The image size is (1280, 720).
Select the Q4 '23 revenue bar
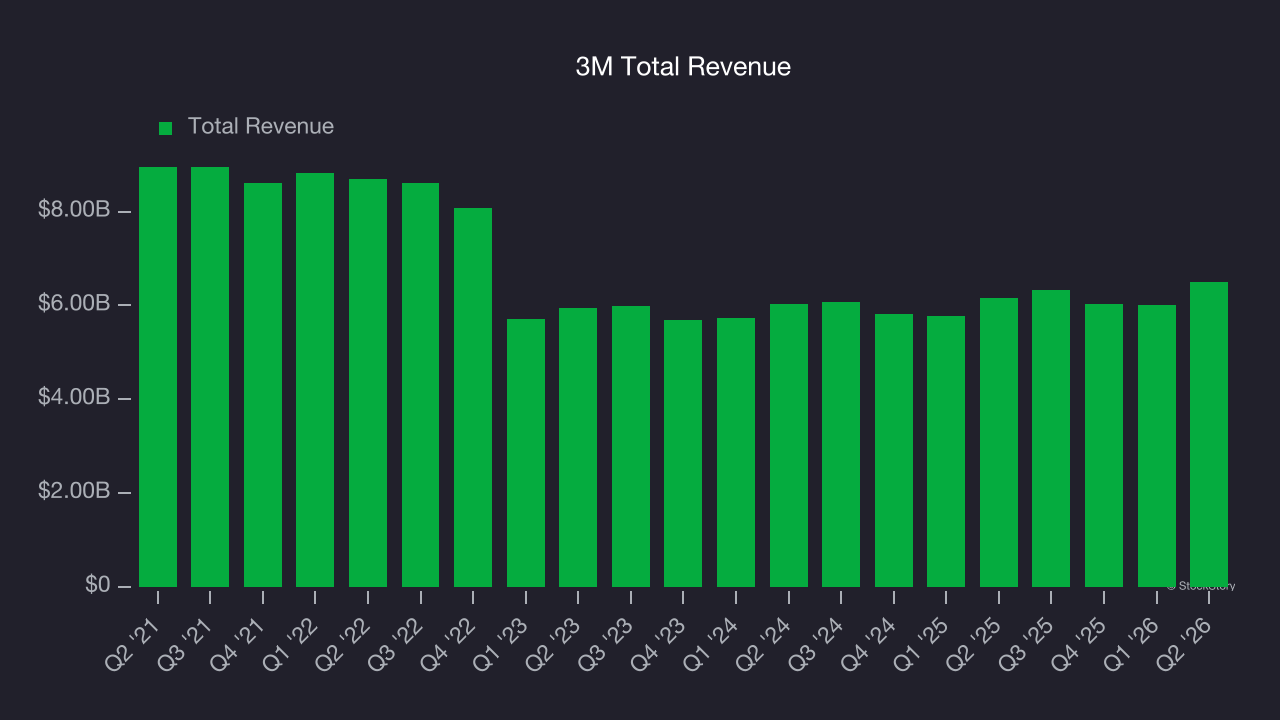[x=683, y=453]
